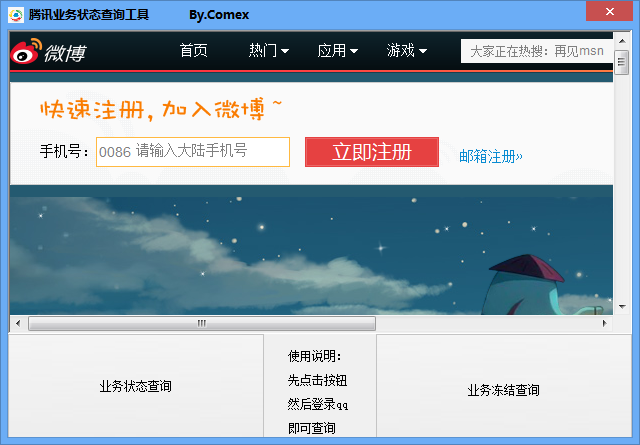The image size is (640, 445).
Task: Open the 邮箱注册 link
Action: click(x=491, y=156)
